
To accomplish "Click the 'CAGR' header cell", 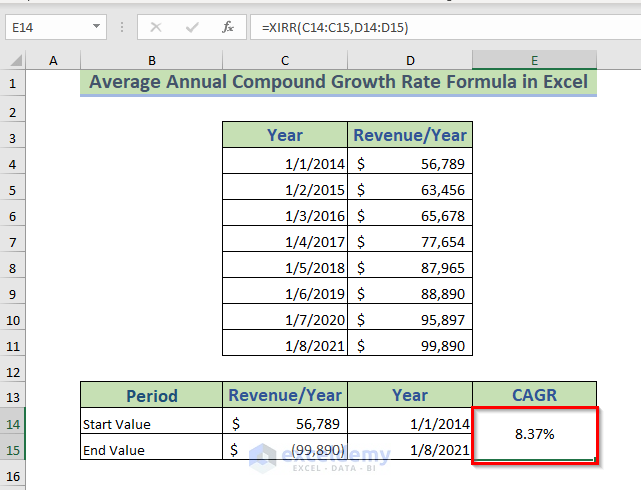I will [534, 395].
